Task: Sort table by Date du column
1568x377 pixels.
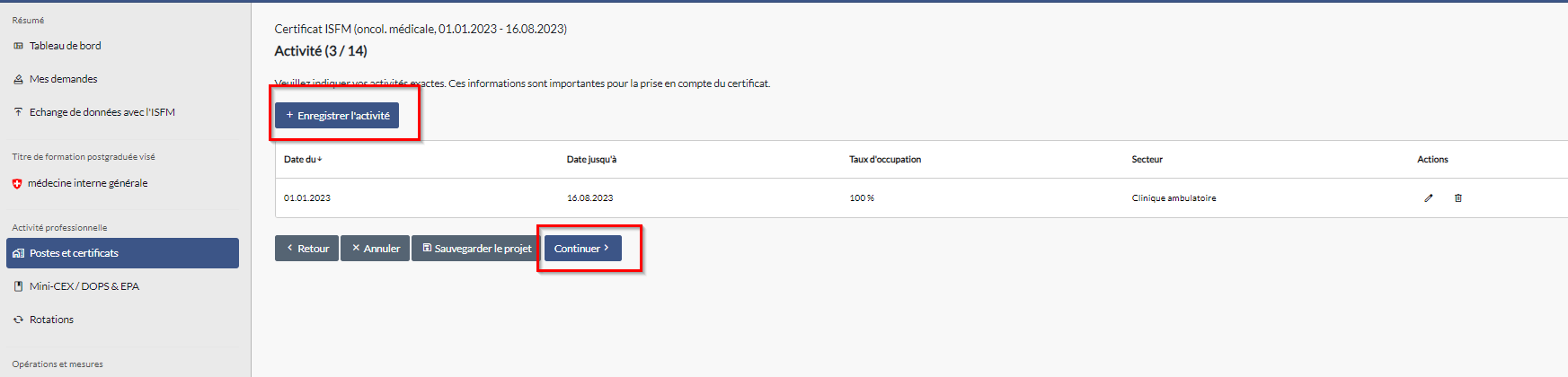Action: [x=303, y=160]
